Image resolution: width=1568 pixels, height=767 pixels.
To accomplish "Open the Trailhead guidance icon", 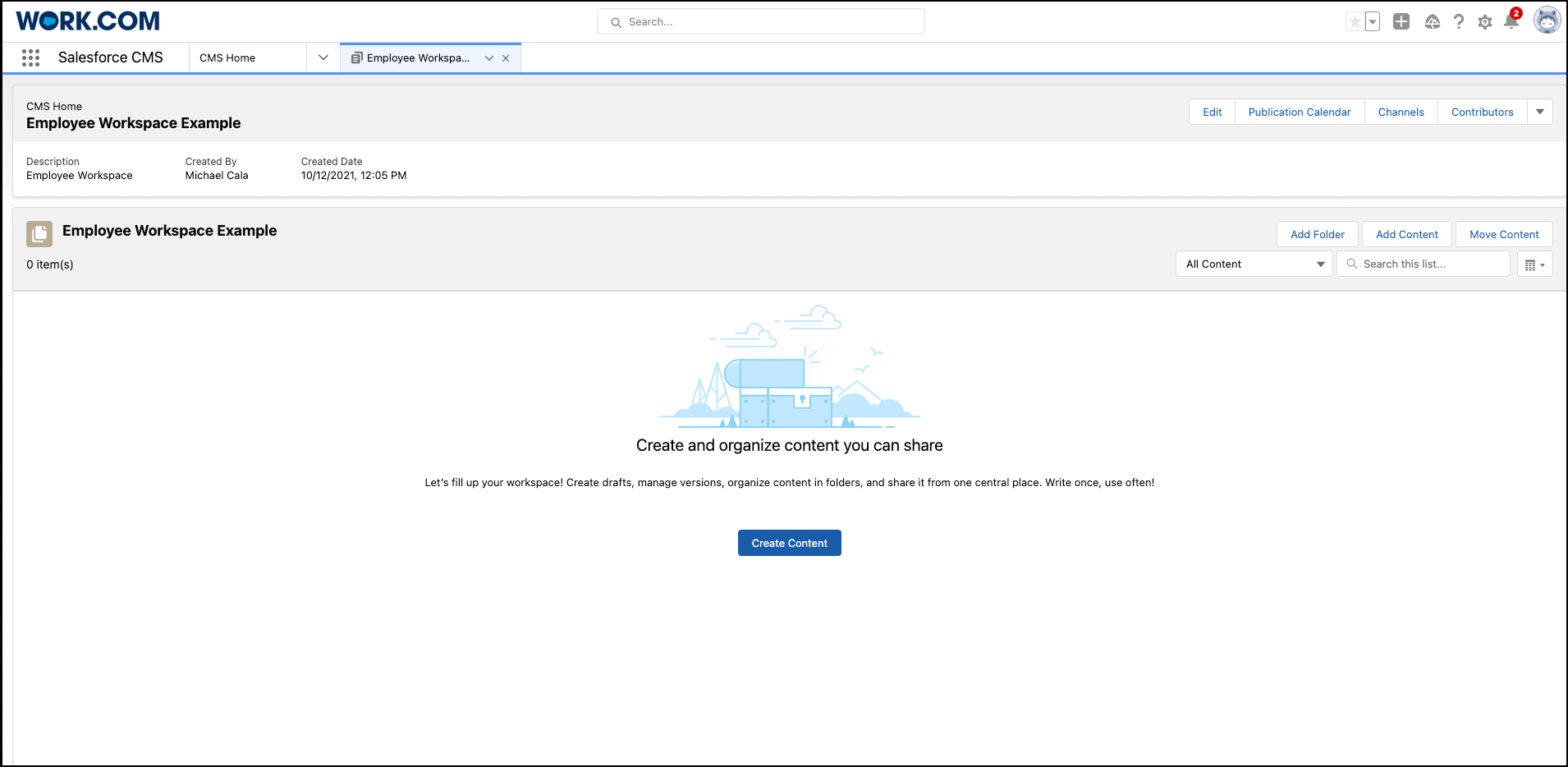I will coord(1433,22).
